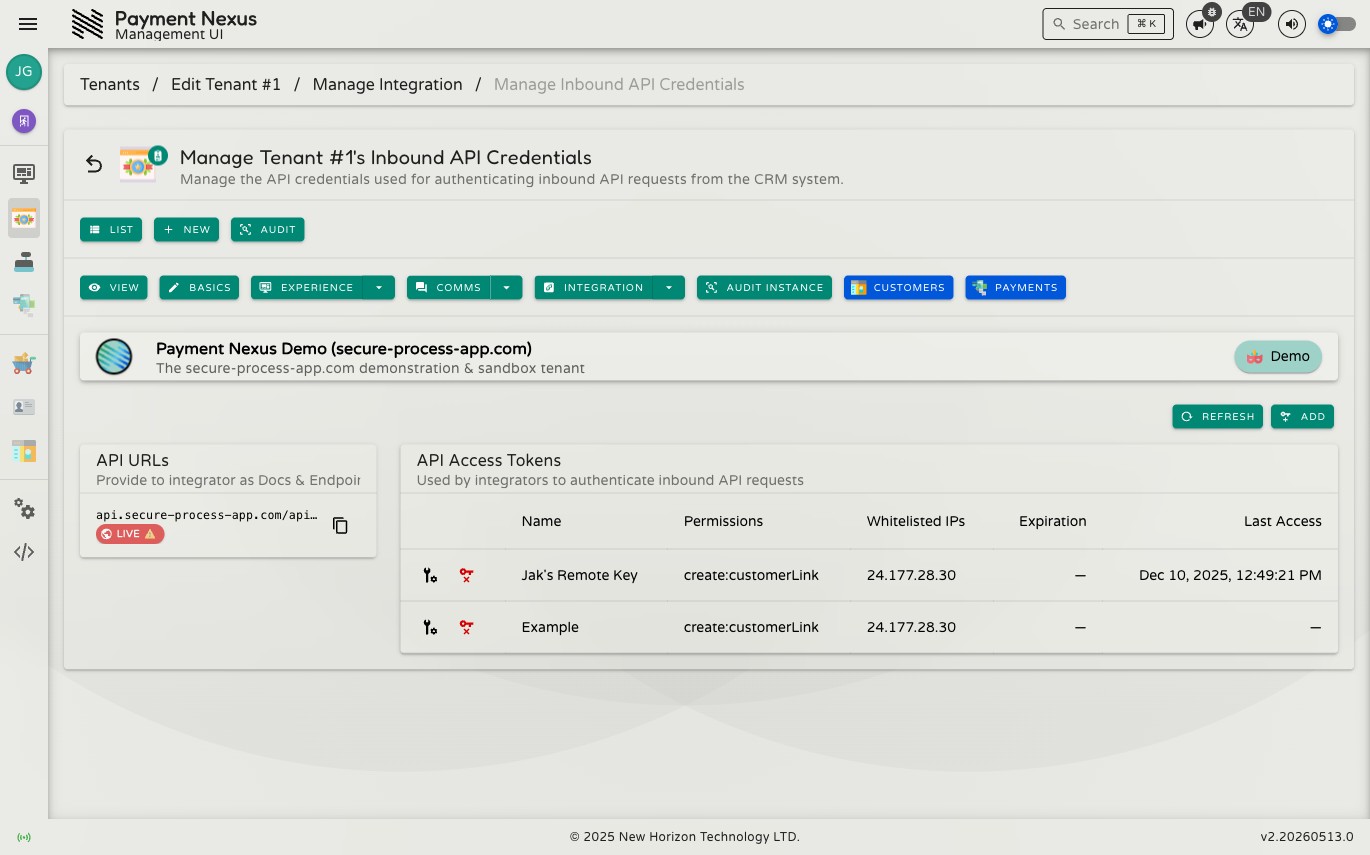Select the Example token name

(550, 627)
